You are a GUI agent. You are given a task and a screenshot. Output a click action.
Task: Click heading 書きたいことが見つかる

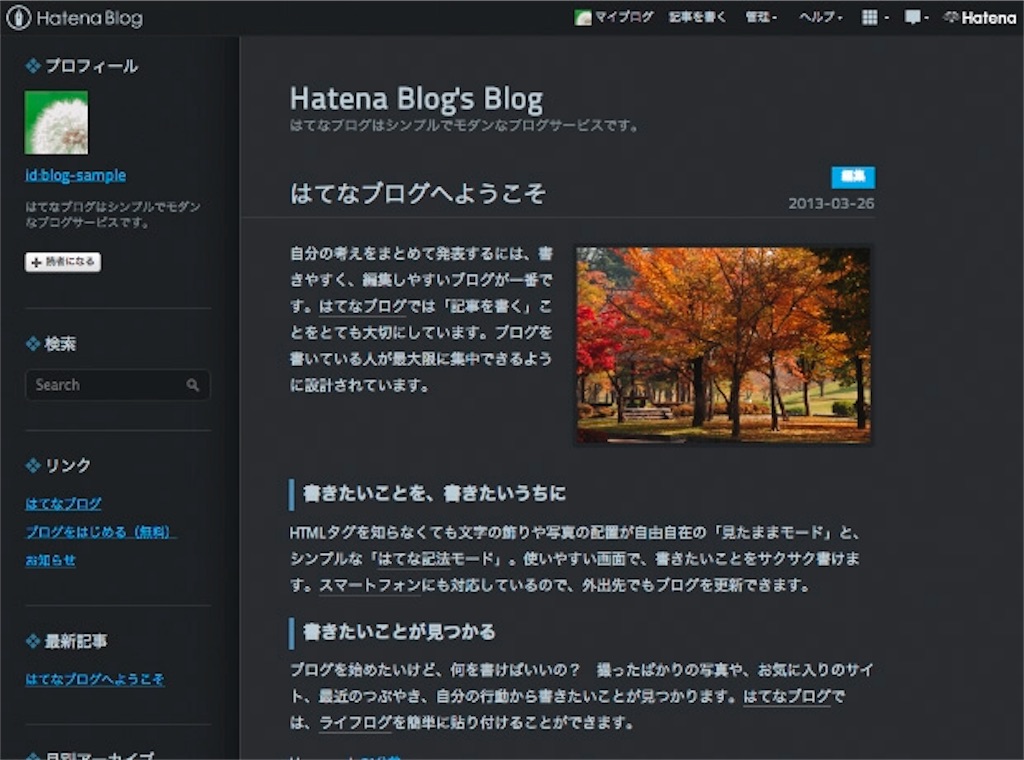click(399, 632)
